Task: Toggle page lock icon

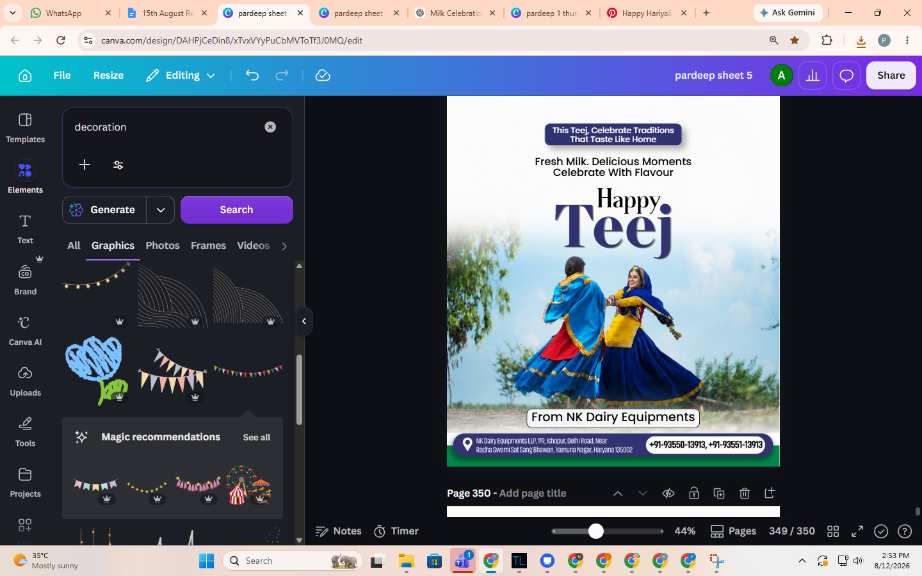Action: [694, 493]
